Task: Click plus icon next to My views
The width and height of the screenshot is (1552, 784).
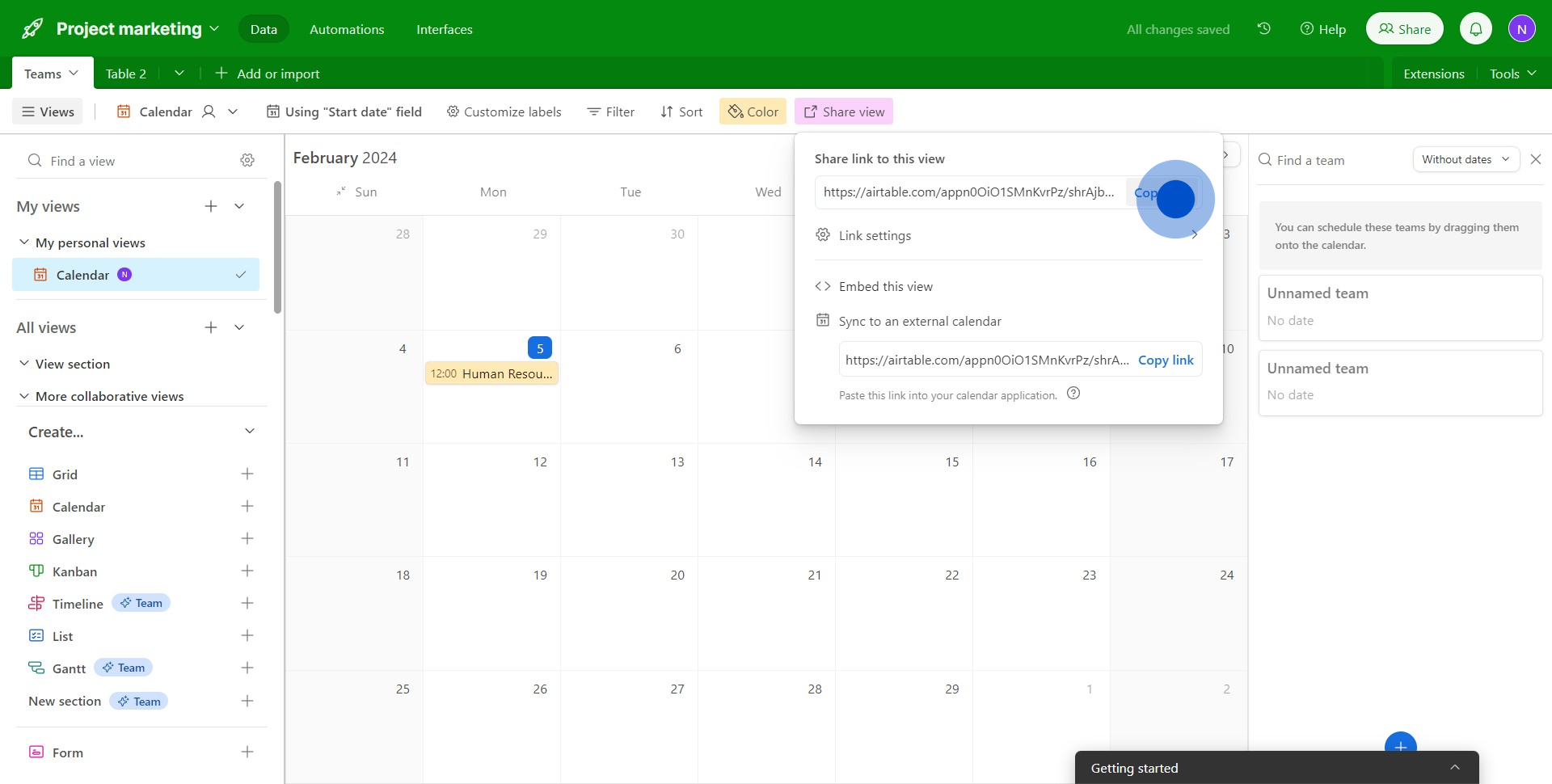Action: coord(211,206)
